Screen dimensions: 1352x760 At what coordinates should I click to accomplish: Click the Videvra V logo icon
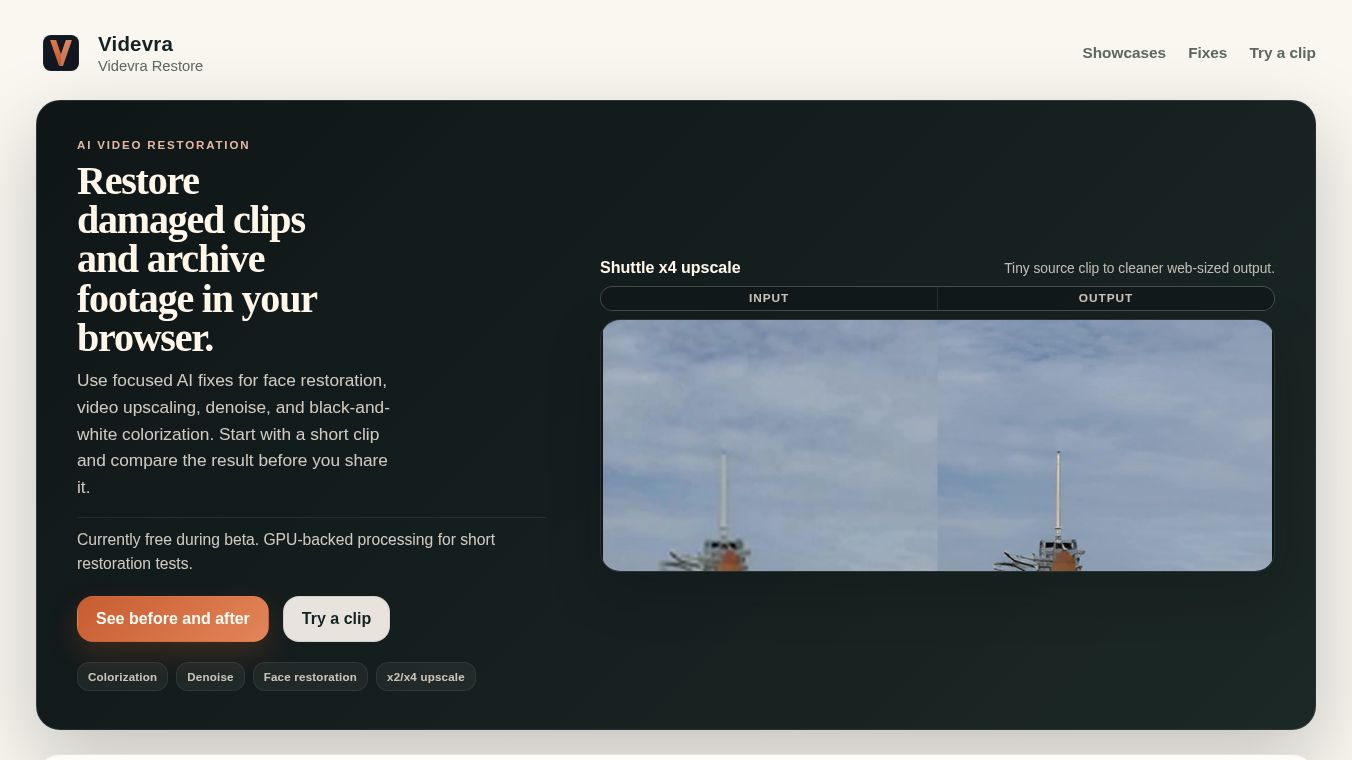pyautogui.click(x=61, y=53)
